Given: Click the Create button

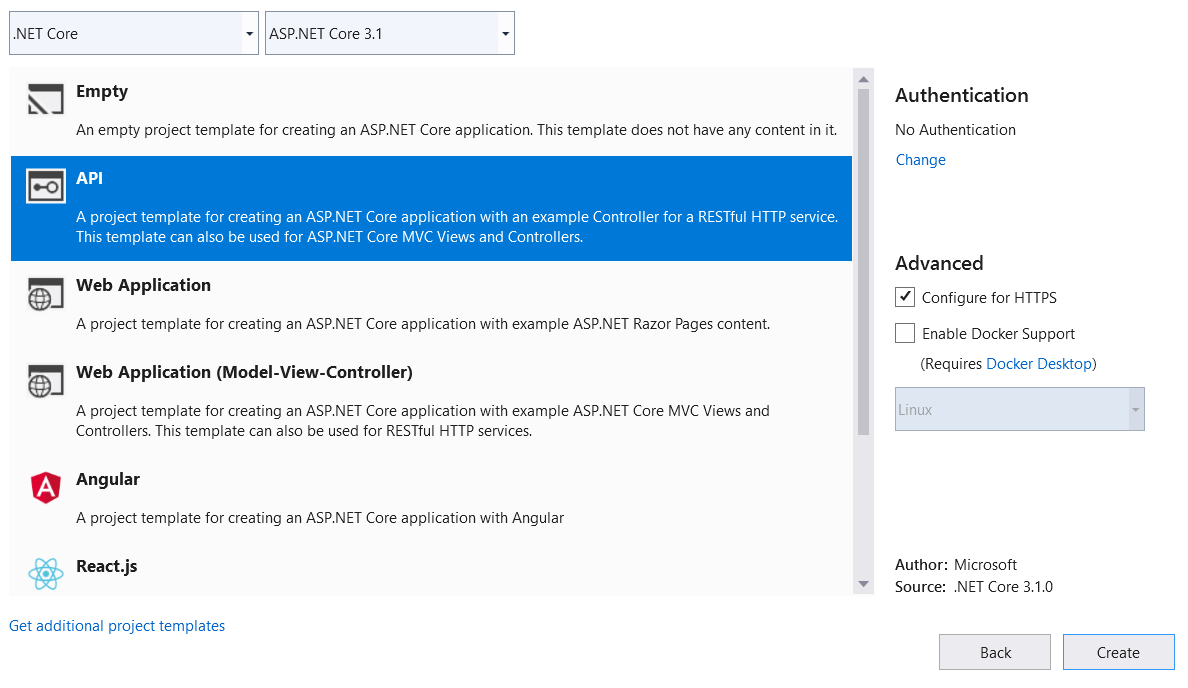Looking at the screenshot, I should pos(1118,651).
